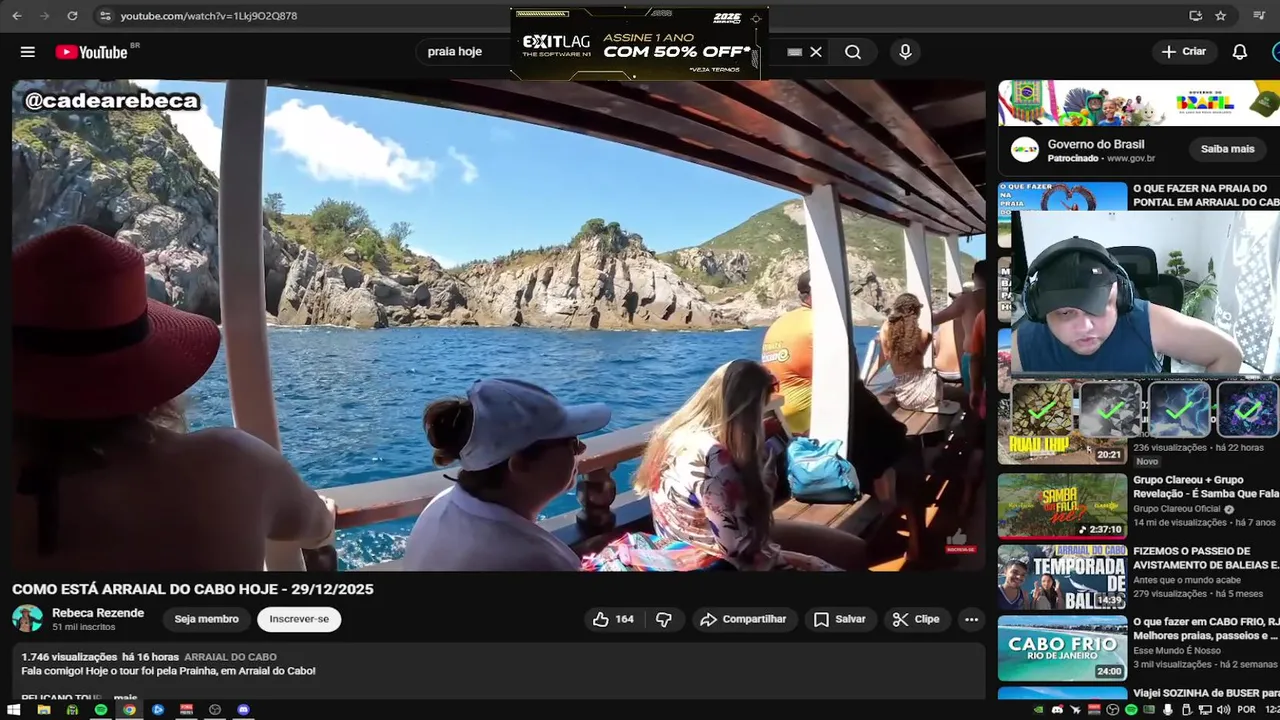The image size is (1280, 720).
Task: Expand description with 'mais' link
Action: (x=125, y=697)
